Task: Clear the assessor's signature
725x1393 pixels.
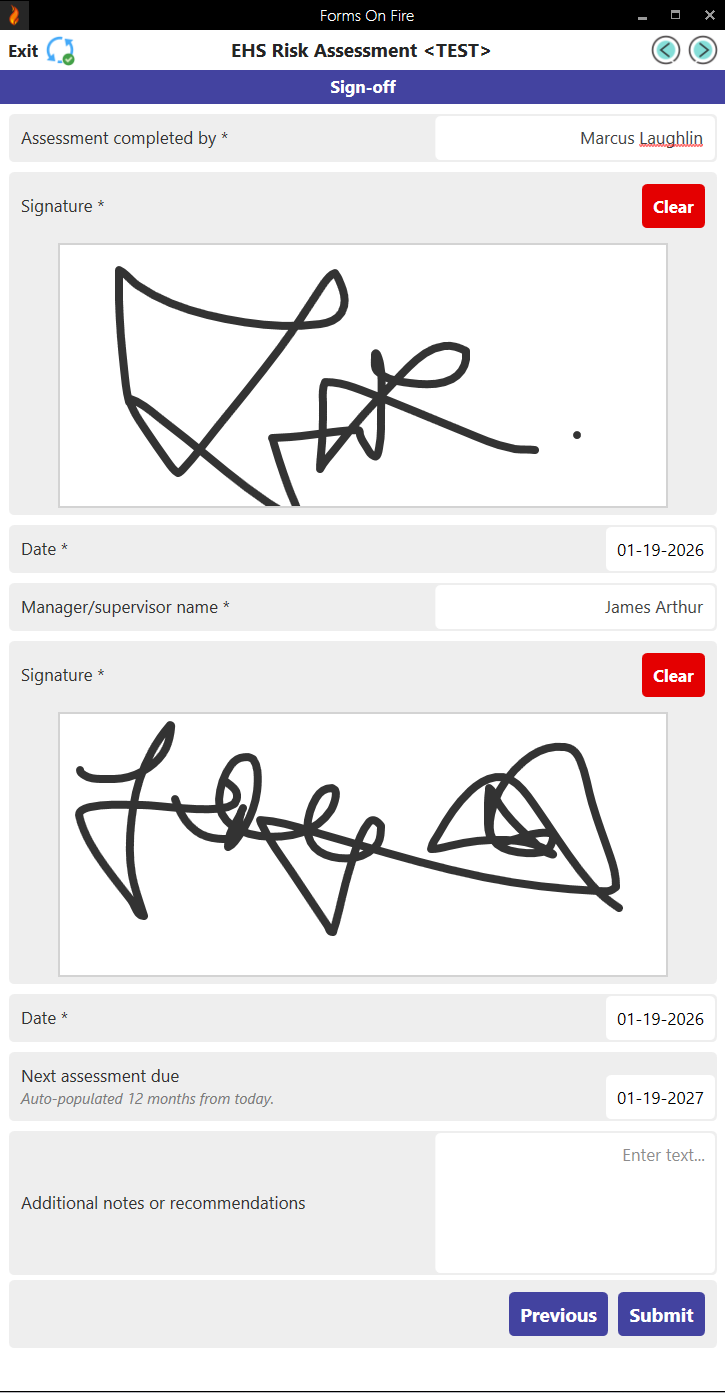Action: click(673, 206)
